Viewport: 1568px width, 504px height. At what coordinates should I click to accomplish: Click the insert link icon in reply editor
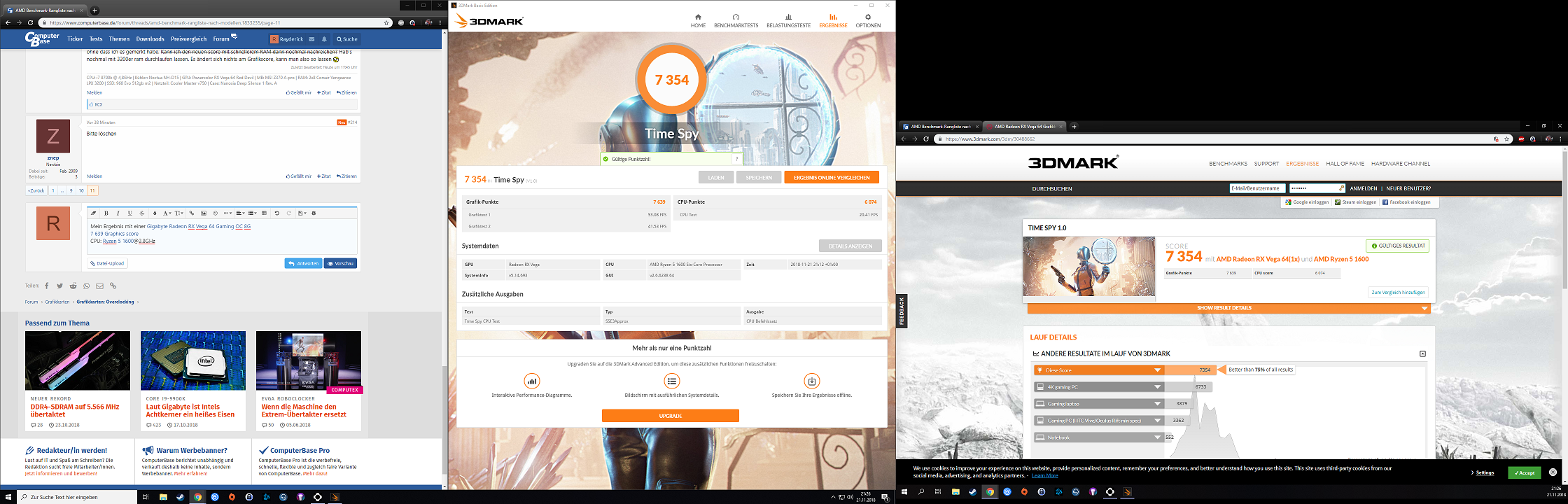click(x=192, y=213)
